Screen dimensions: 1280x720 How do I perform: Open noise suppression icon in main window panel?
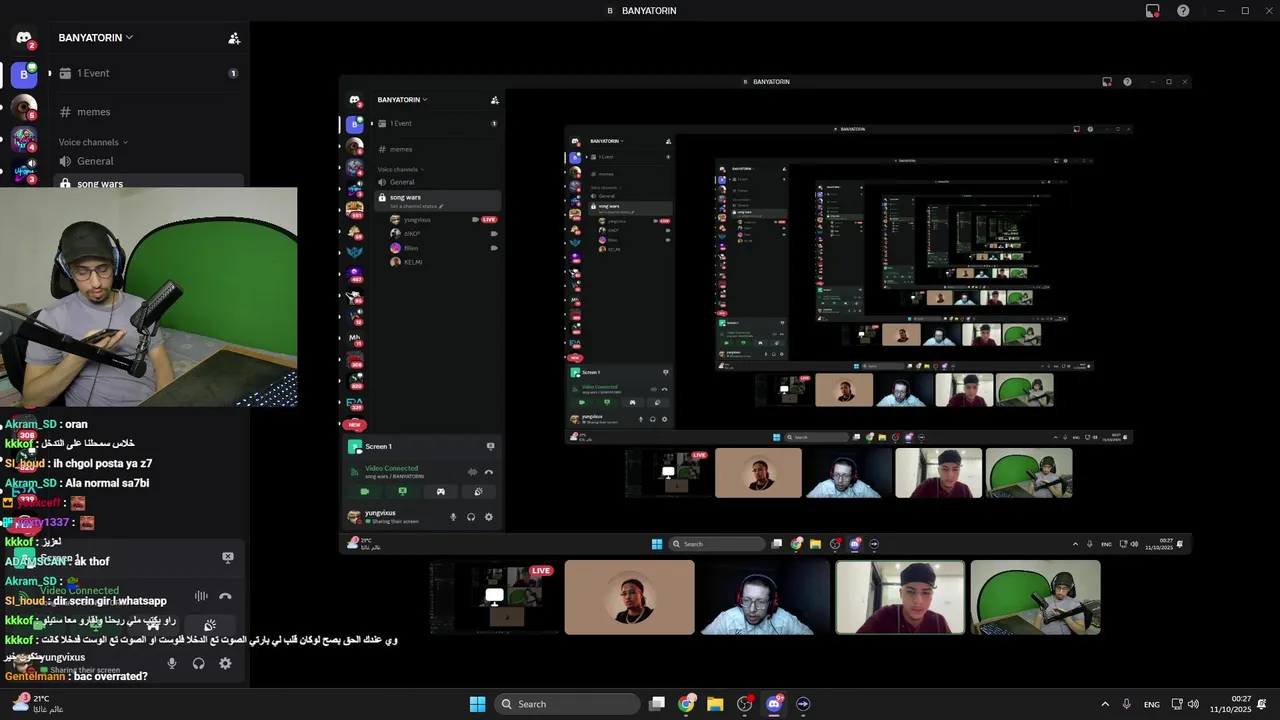tap(201, 596)
